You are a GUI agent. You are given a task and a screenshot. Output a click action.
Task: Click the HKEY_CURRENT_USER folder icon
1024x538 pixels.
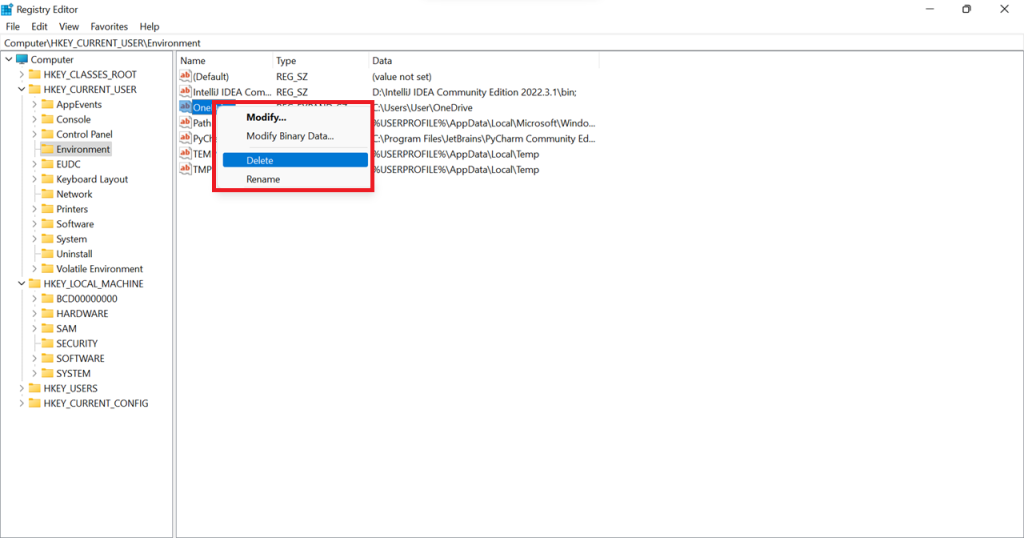[x=35, y=89]
